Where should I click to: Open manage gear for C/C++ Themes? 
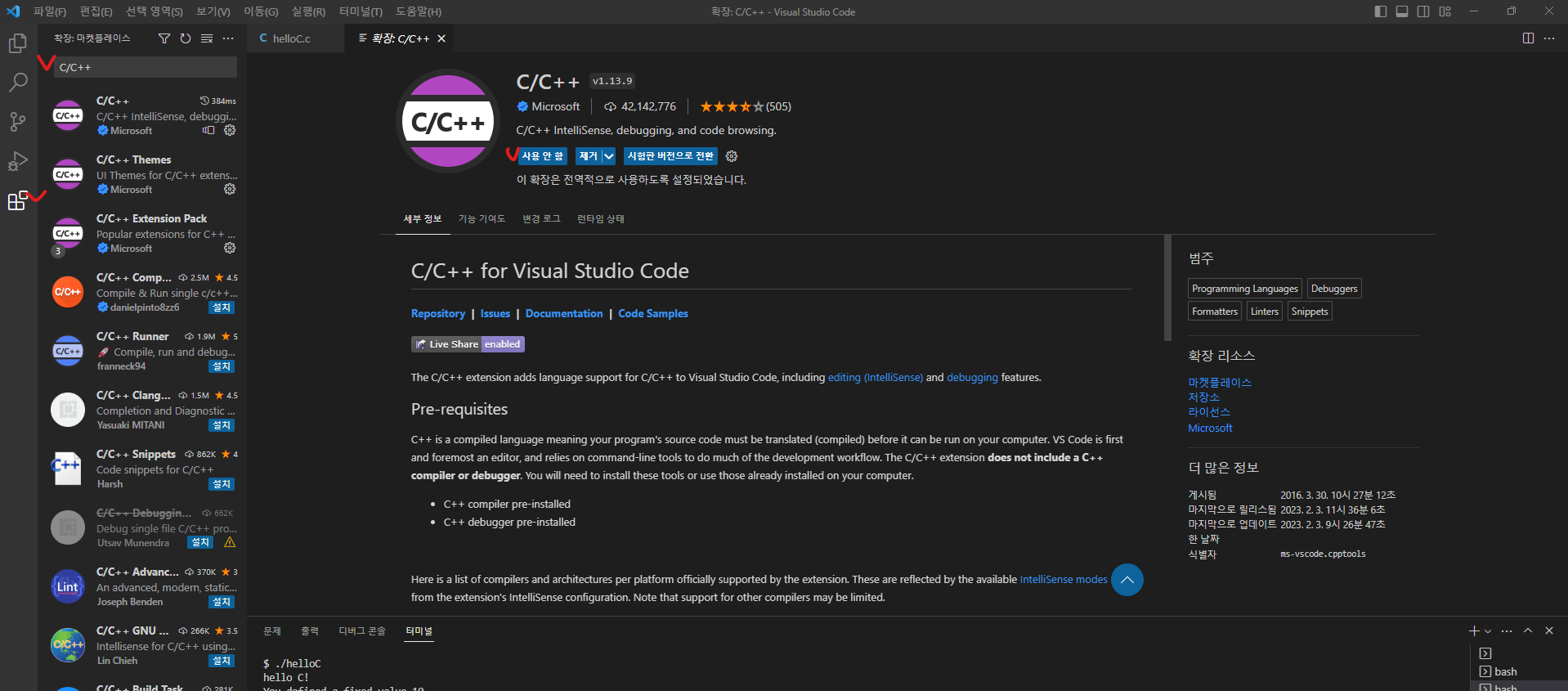[230, 189]
